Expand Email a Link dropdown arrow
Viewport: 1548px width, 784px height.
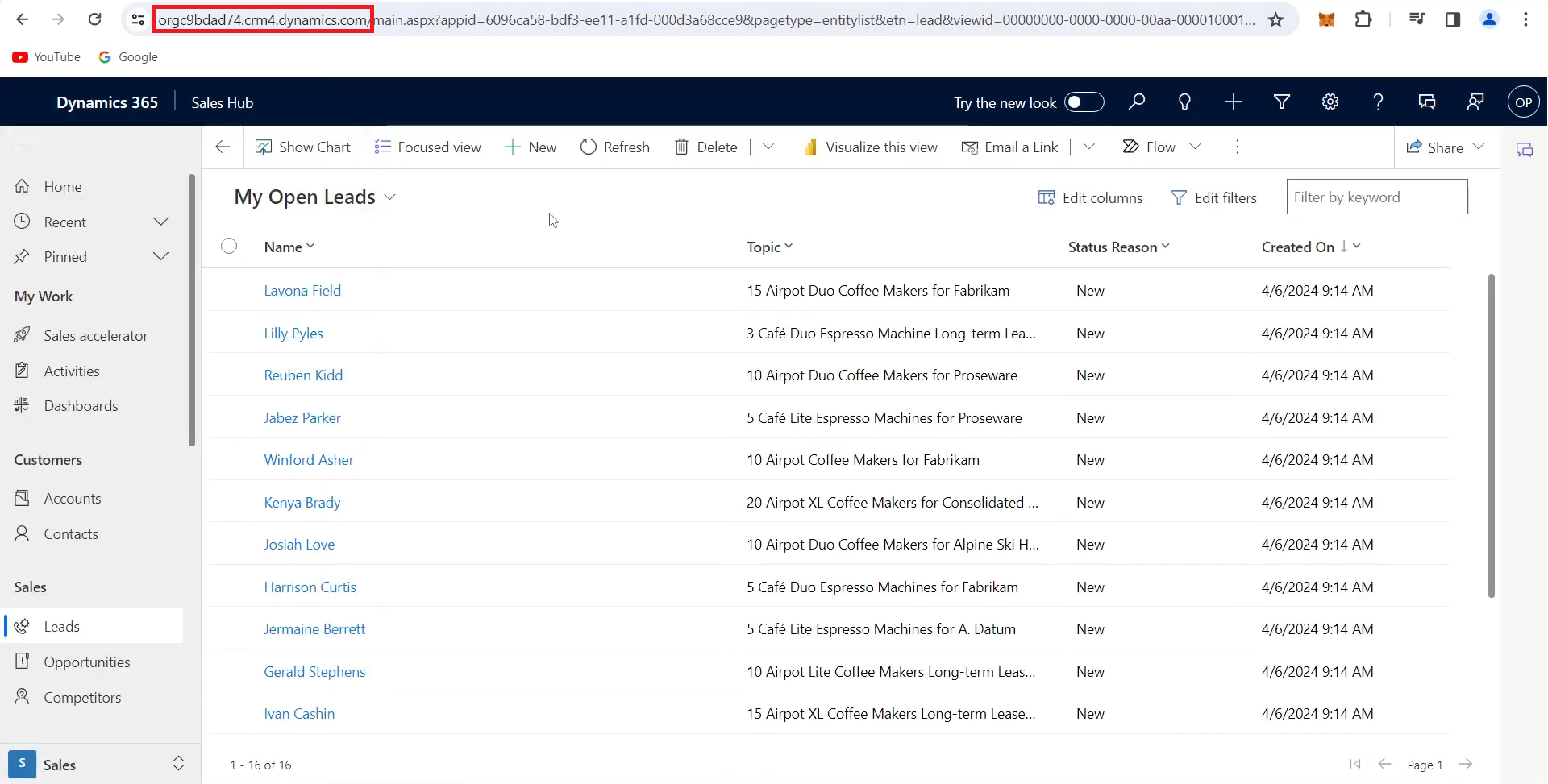[1089, 147]
